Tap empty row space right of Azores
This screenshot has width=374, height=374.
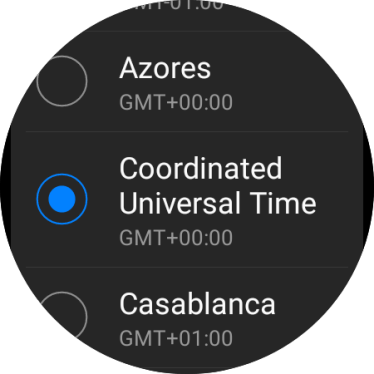(283, 82)
